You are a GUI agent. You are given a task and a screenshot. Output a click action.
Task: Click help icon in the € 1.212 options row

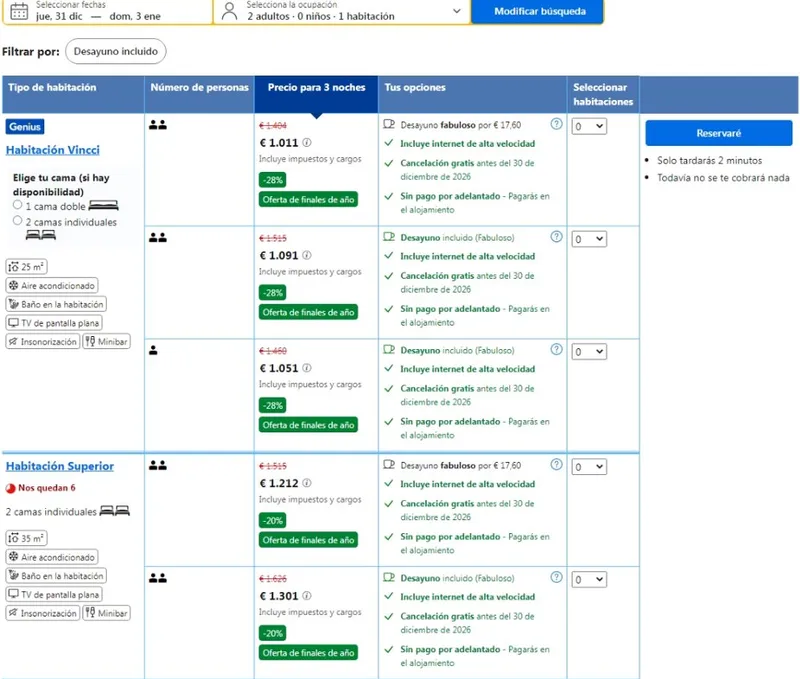[556, 464]
